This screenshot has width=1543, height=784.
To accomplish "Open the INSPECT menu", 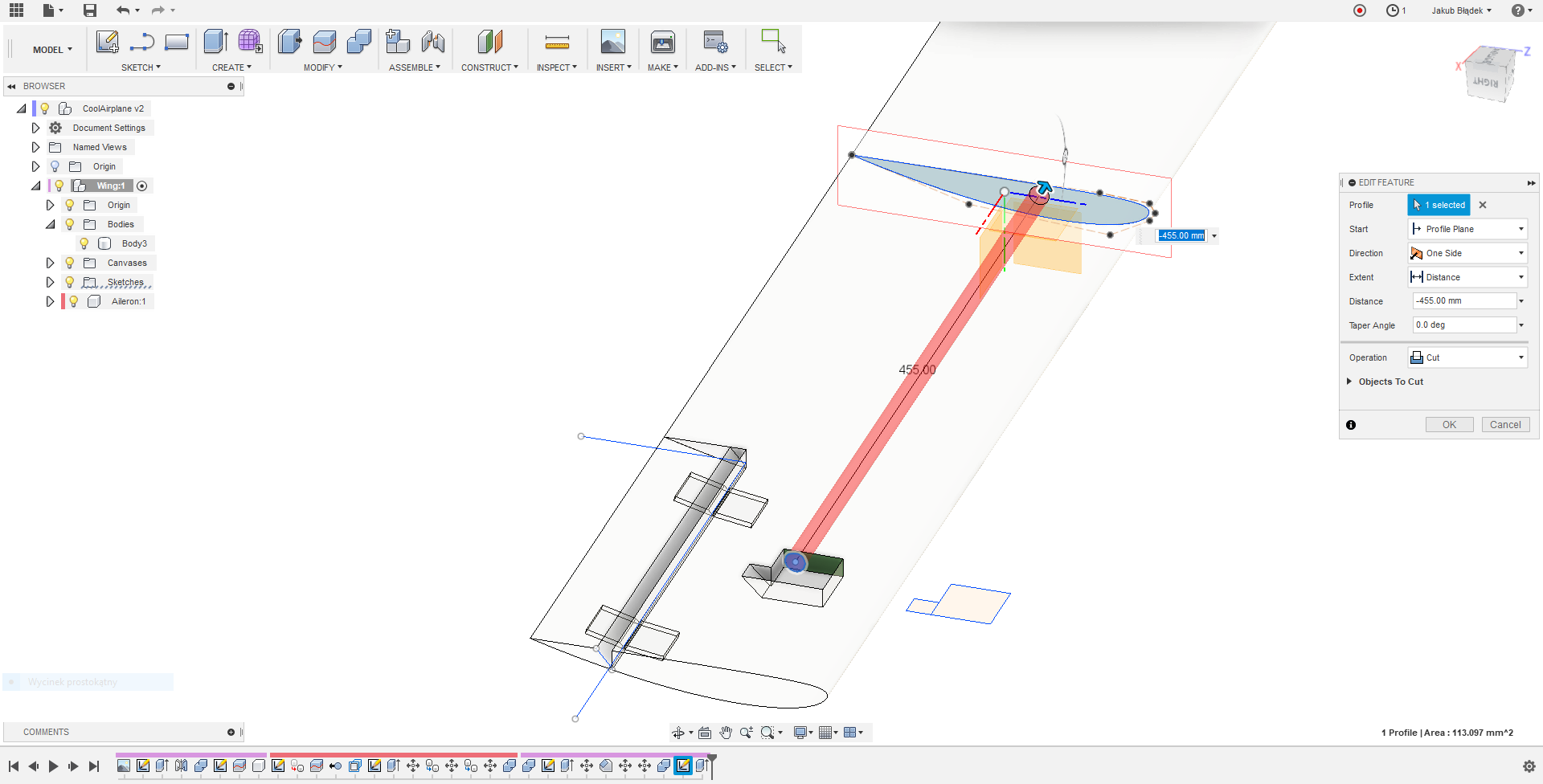I will coord(556,67).
